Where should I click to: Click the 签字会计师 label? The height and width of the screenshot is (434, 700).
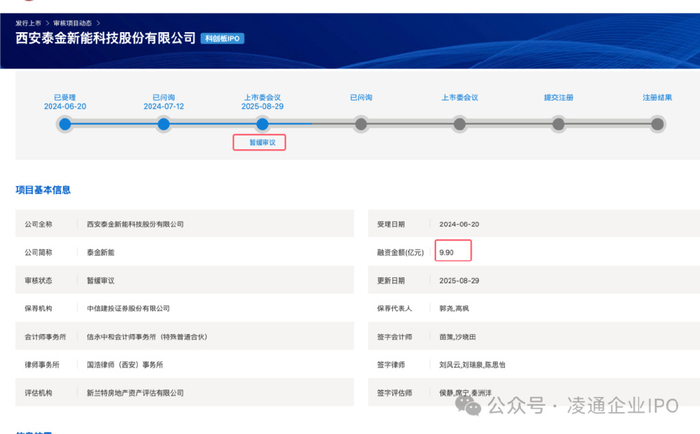pos(395,337)
